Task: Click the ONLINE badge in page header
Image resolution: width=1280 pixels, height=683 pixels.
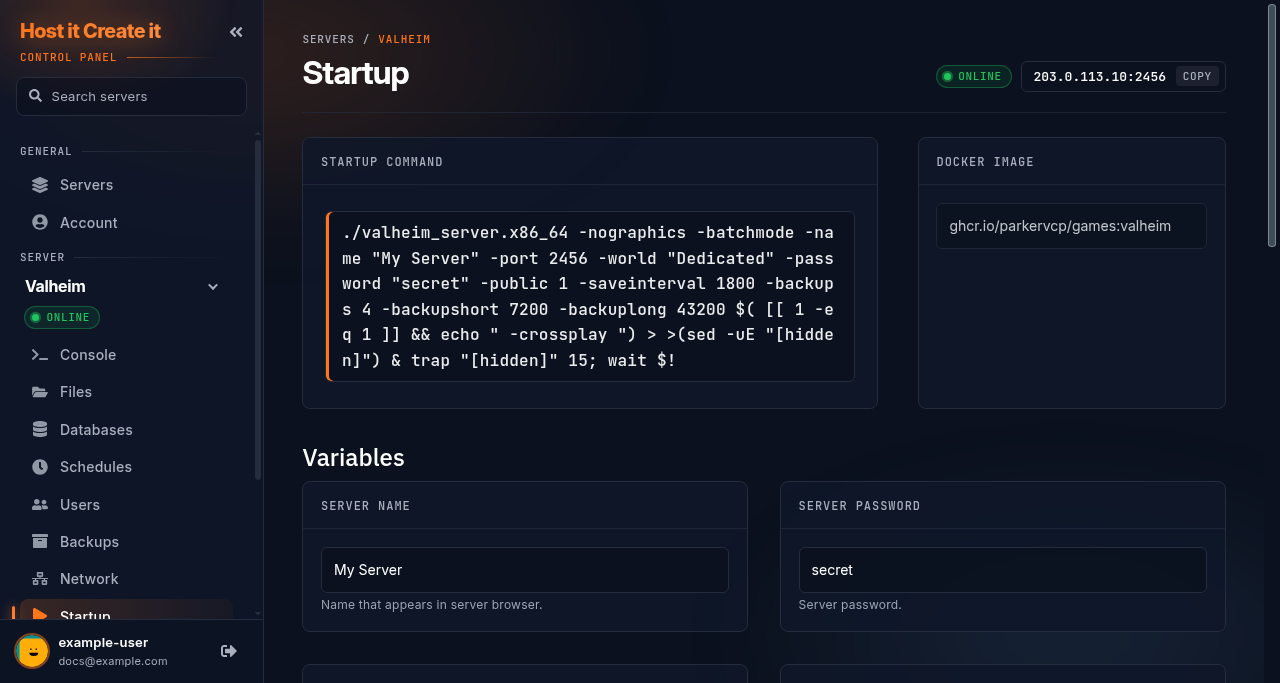Action: 974,77
